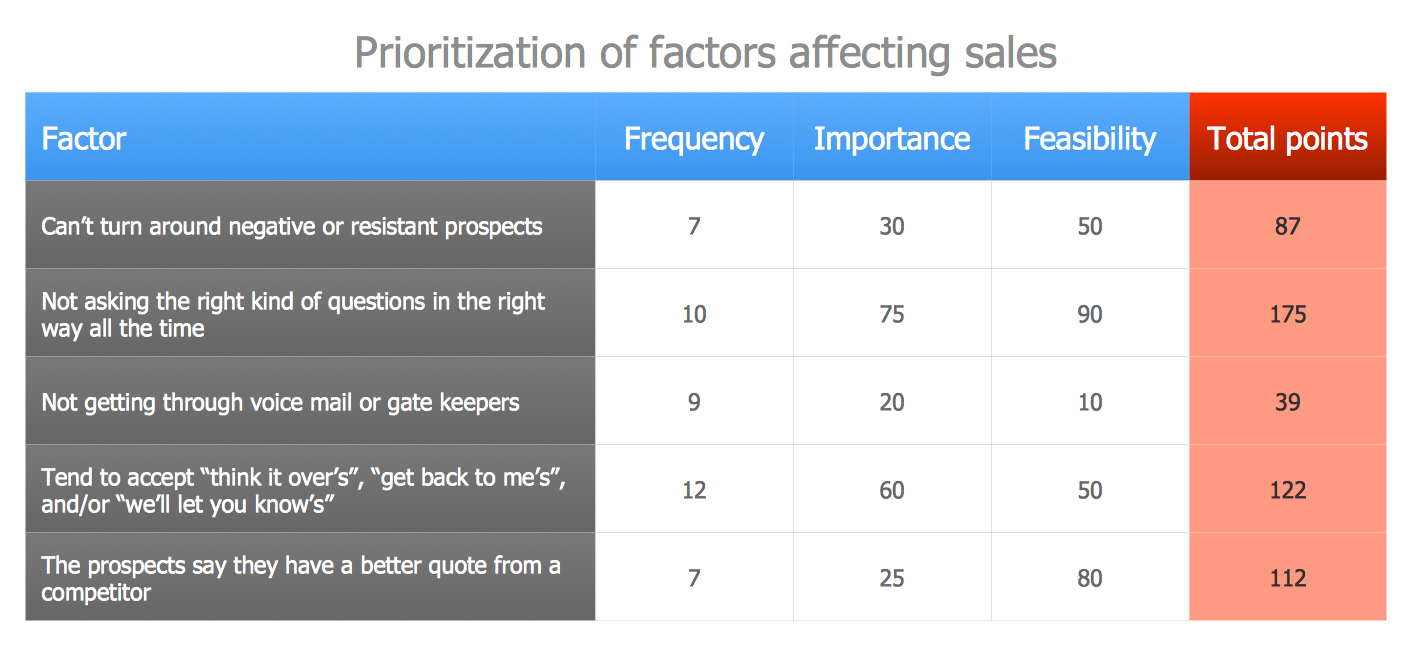Click the Feasibility value 90
1412x645 pixels.
1089,314
